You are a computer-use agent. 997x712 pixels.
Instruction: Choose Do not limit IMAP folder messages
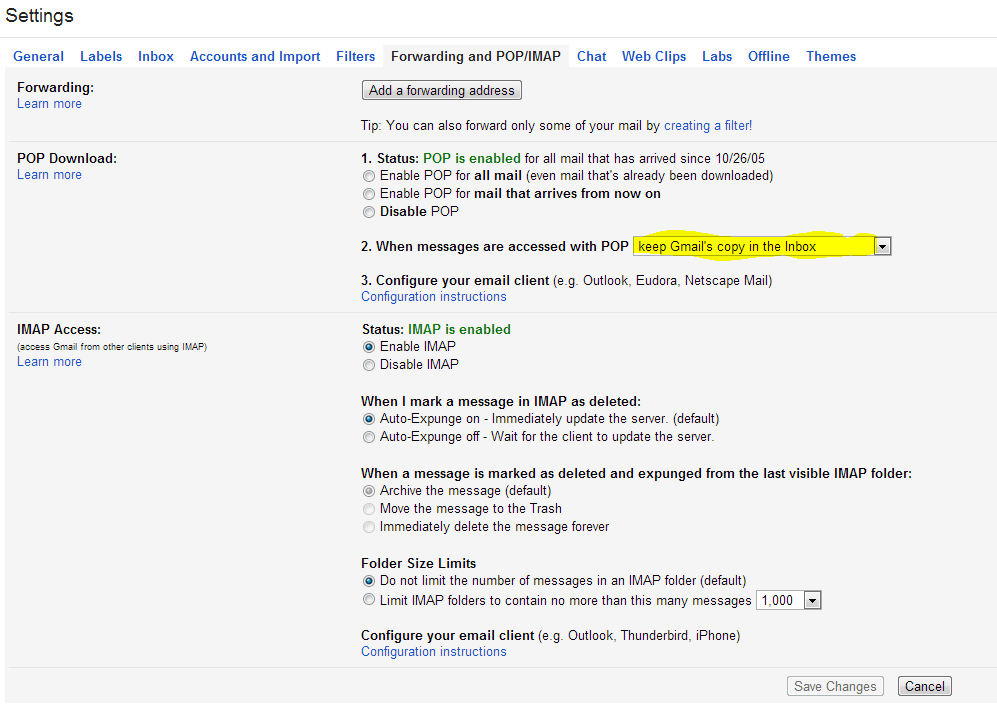(x=369, y=581)
